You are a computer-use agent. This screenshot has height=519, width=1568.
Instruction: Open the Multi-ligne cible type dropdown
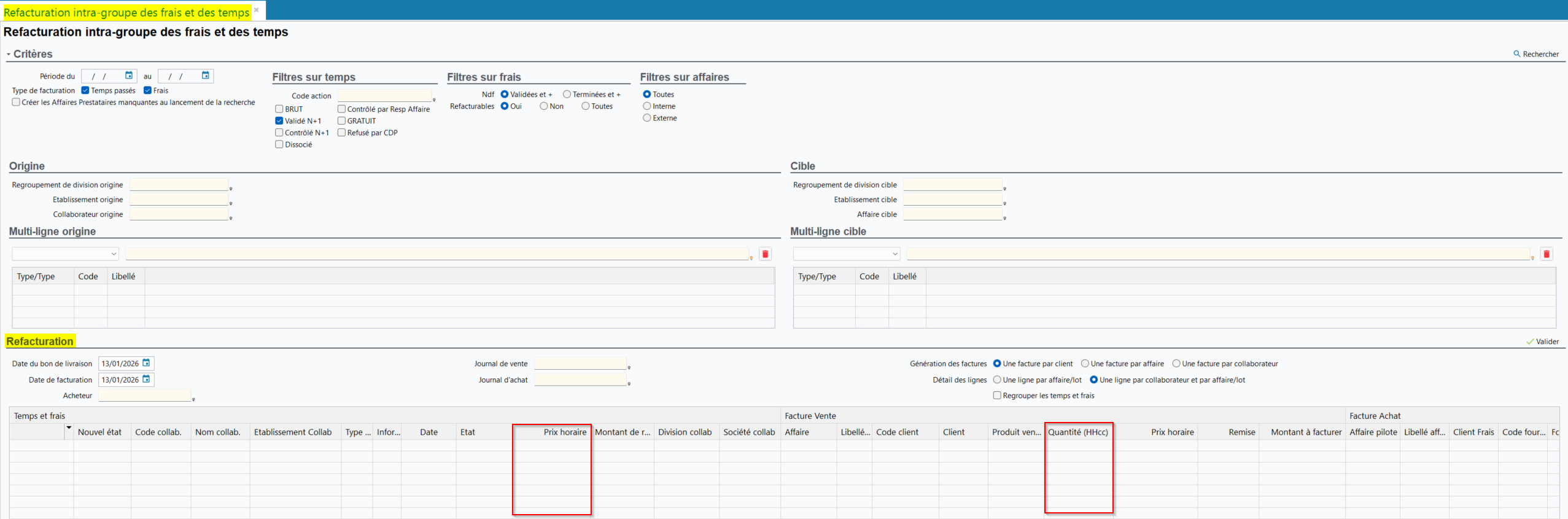point(846,254)
